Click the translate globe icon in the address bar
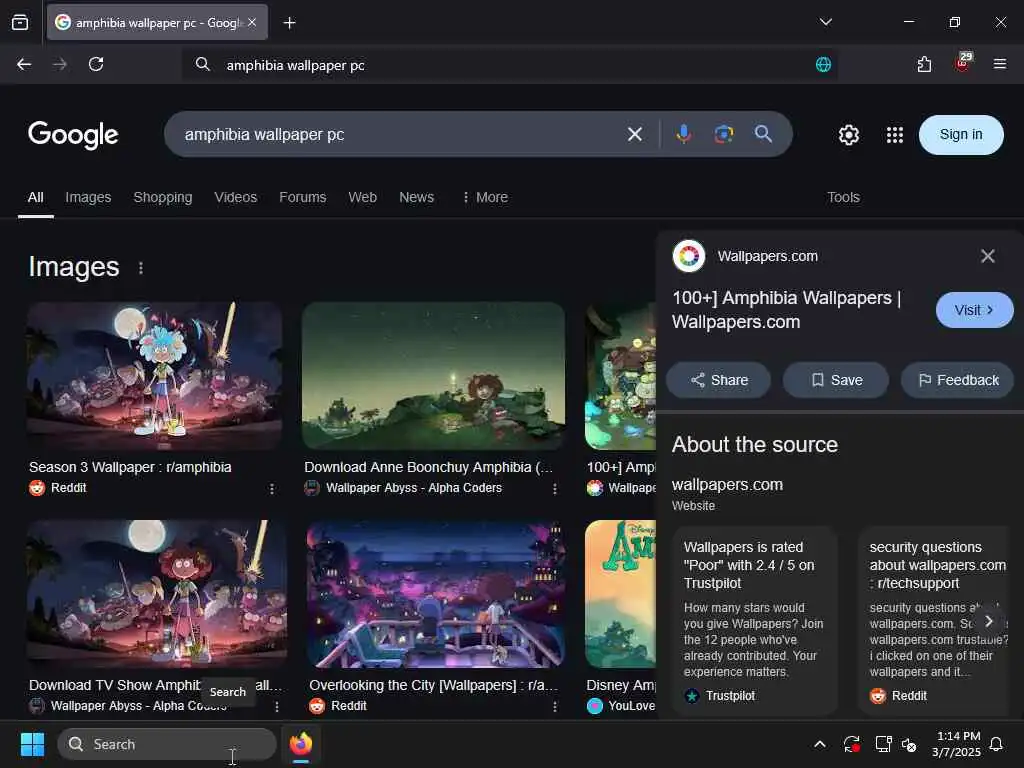Screen dimensions: 1024x768 click(823, 64)
